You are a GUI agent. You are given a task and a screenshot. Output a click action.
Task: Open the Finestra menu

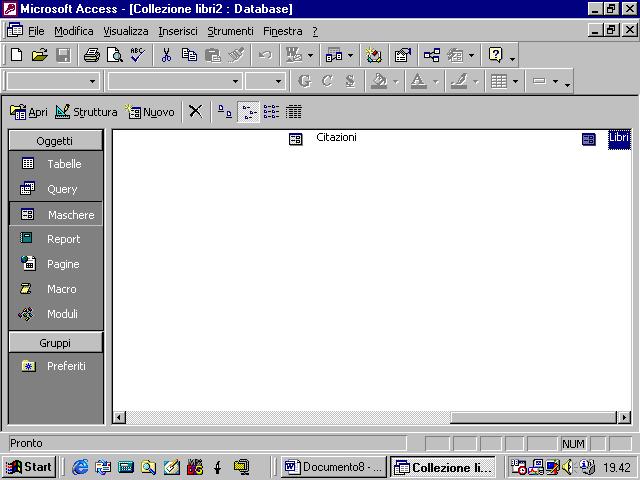[283, 31]
